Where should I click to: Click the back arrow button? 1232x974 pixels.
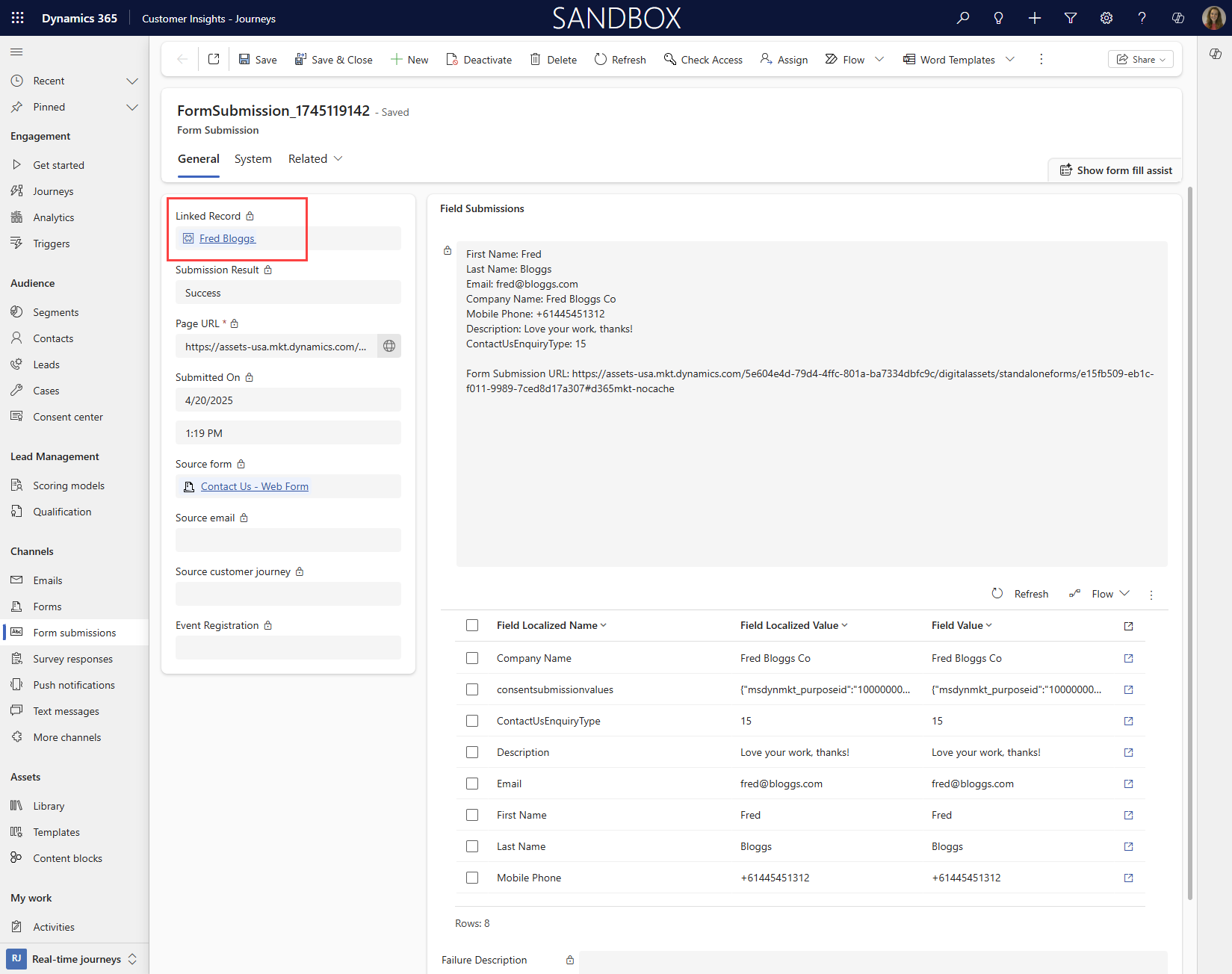click(x=182, y=59)
